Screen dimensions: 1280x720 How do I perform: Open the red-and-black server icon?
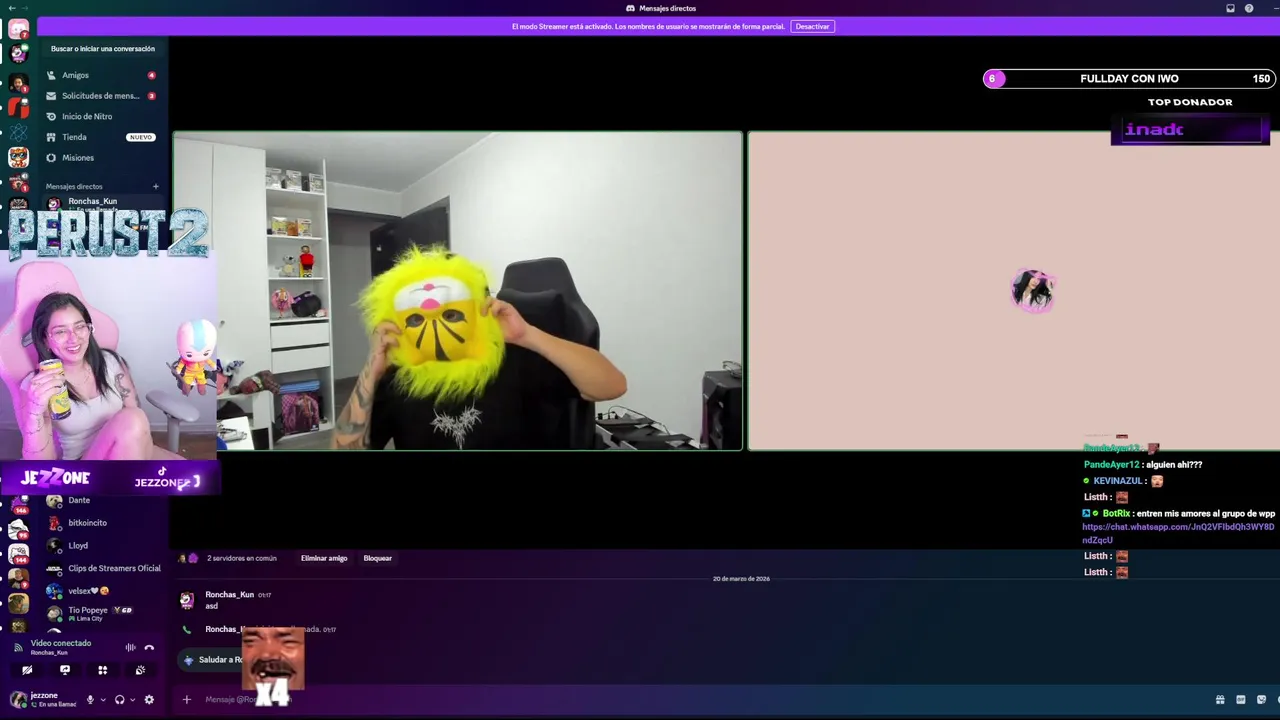18,106
